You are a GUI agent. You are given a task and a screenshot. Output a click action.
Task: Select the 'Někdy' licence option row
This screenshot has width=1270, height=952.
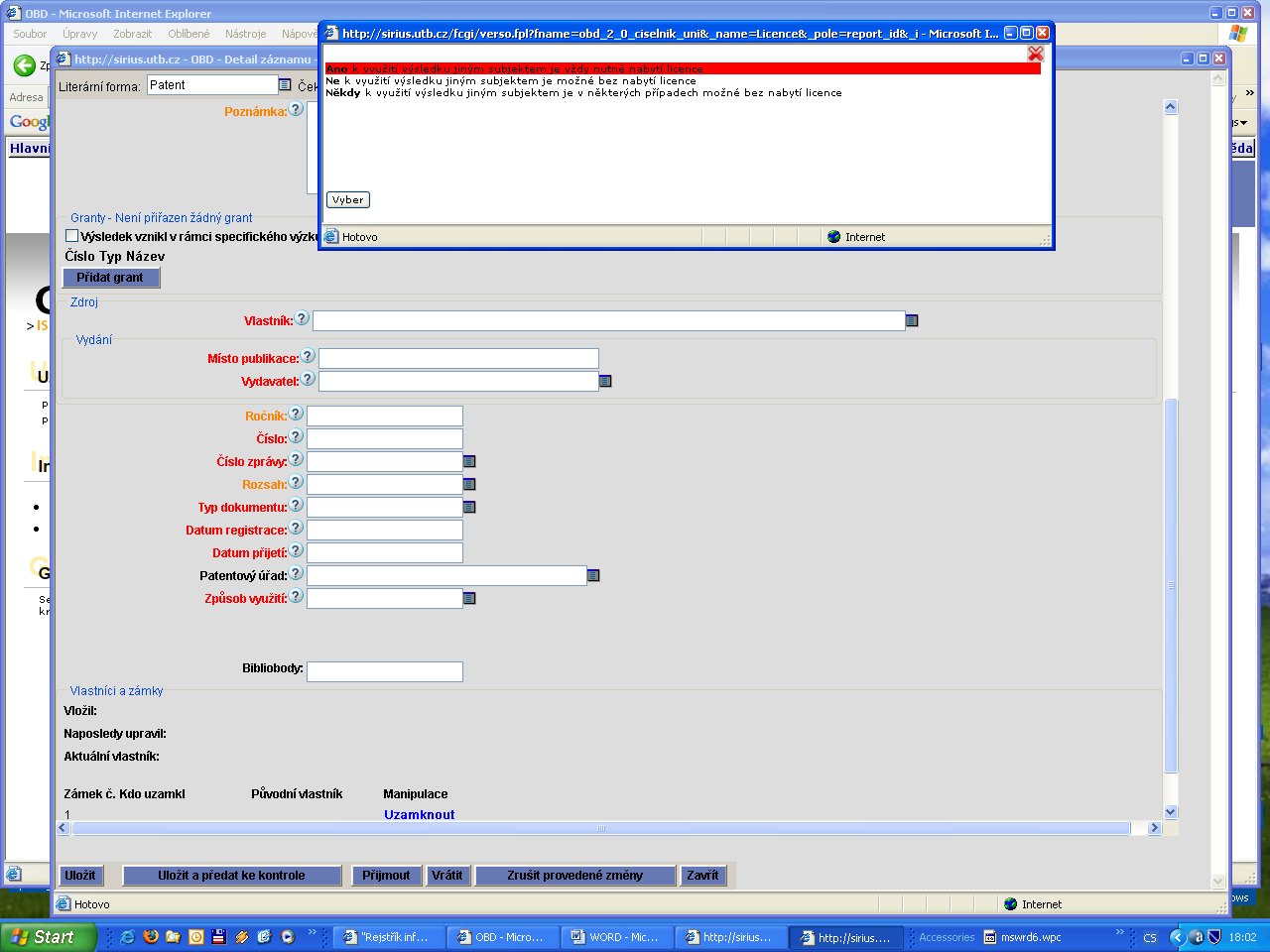[683, 92]
